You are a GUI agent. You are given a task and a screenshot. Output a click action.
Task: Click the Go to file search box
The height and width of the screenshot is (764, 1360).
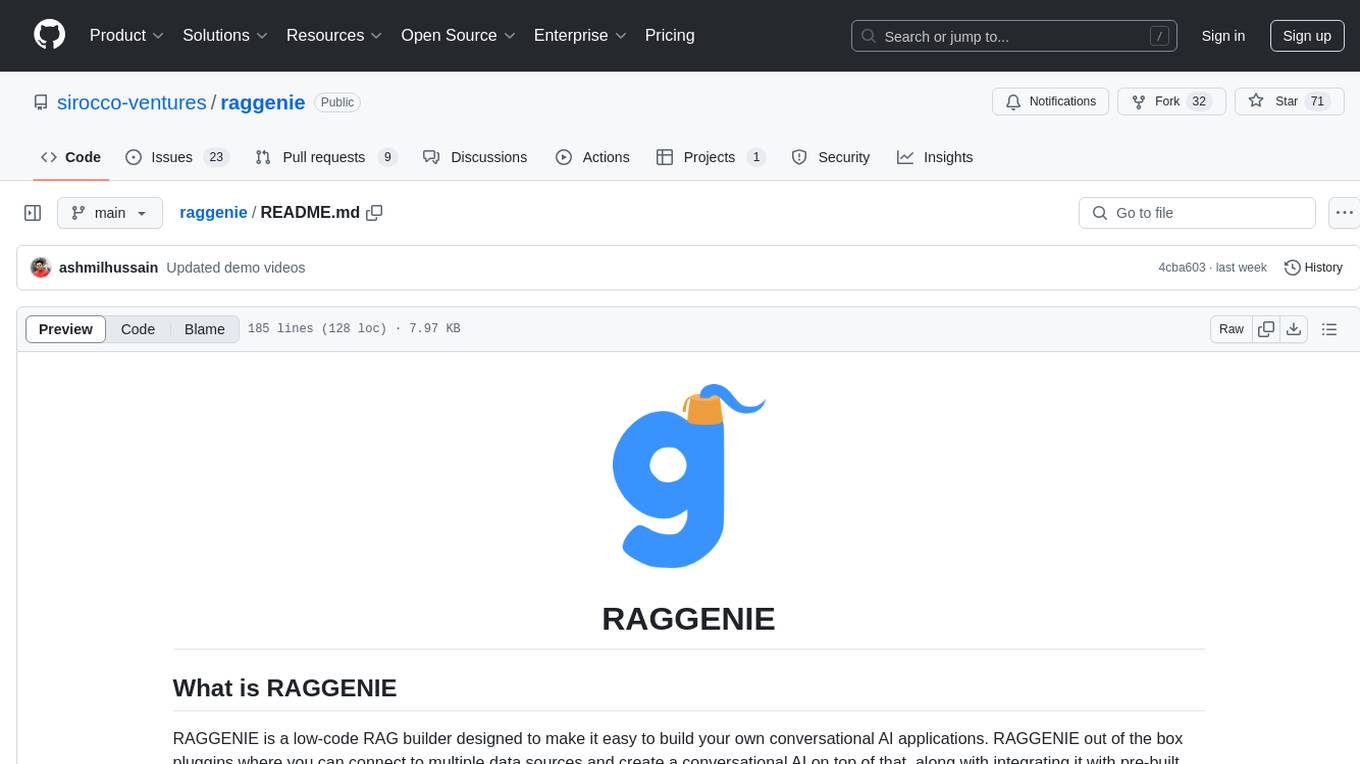[x=1197, y=213]
